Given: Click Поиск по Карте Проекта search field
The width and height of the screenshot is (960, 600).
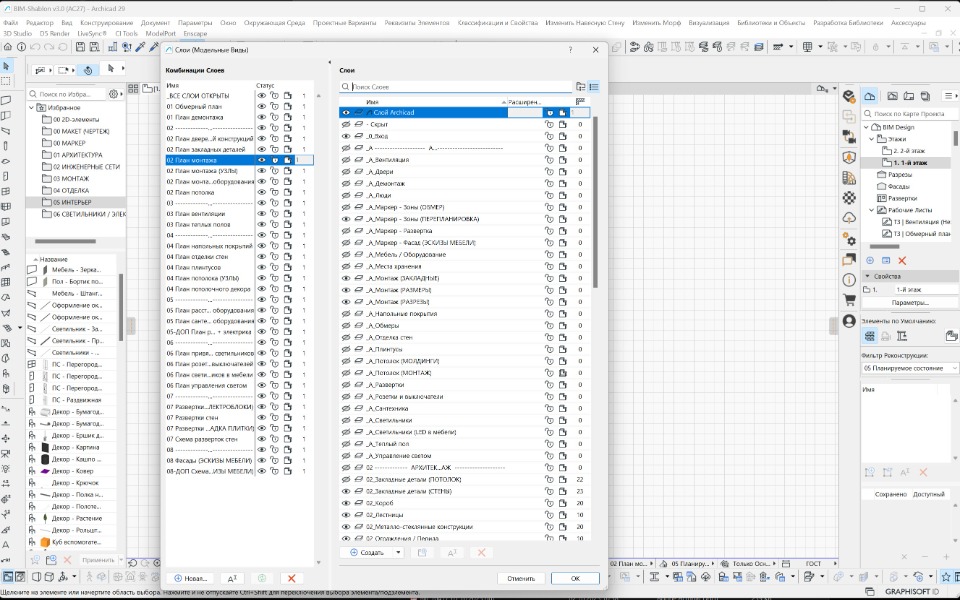Looking at the screenshot, I should pos(910,114).
